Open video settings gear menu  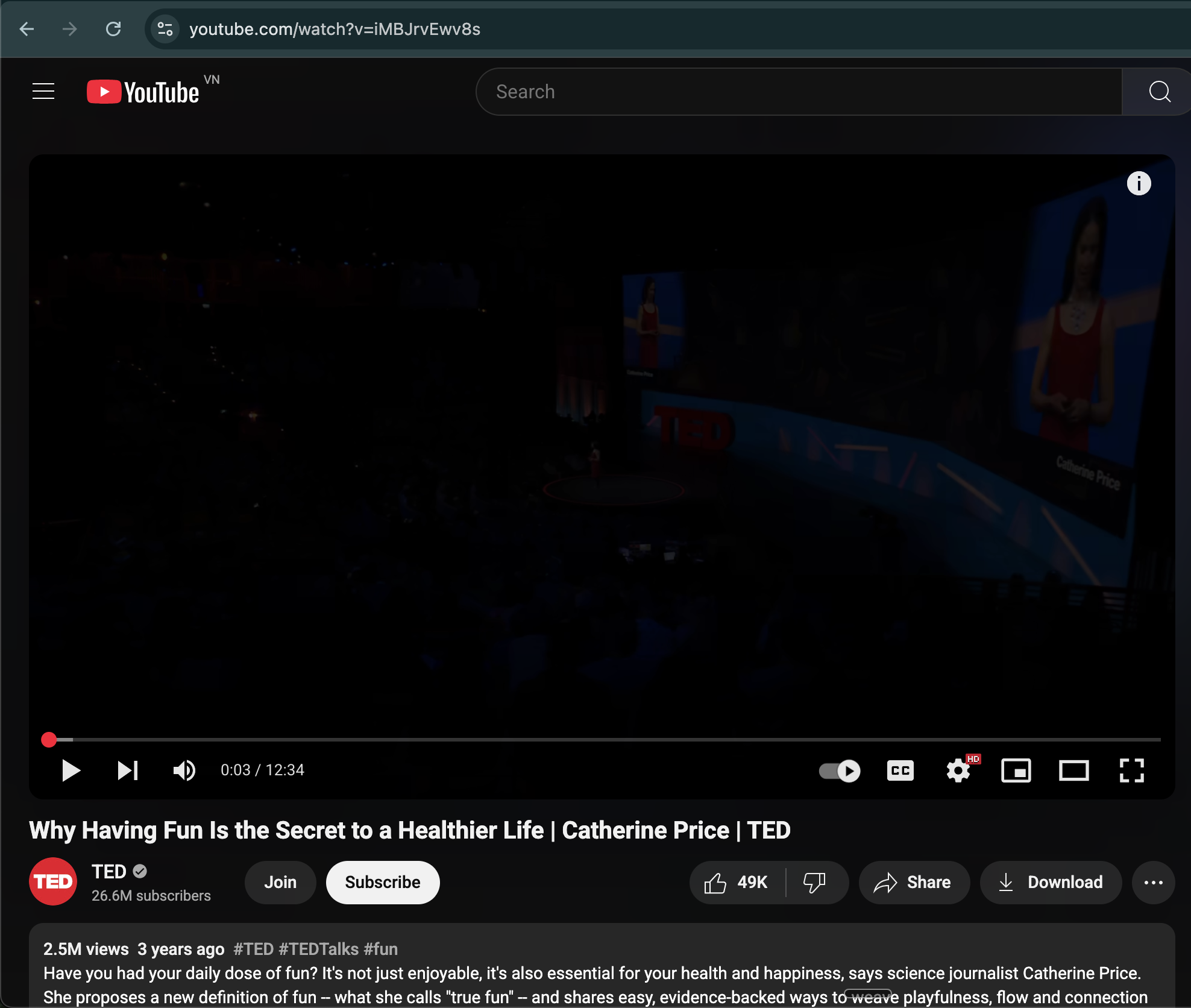pyautogui.click(x=958, y=770)
